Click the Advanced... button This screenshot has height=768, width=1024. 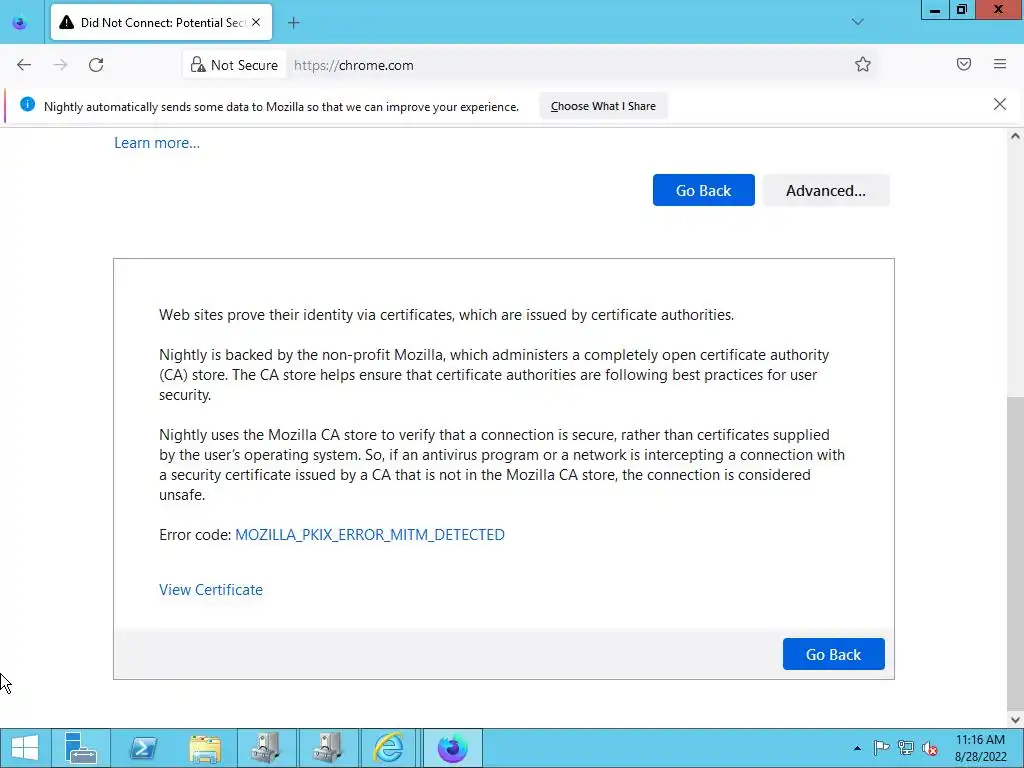(825, 190)
